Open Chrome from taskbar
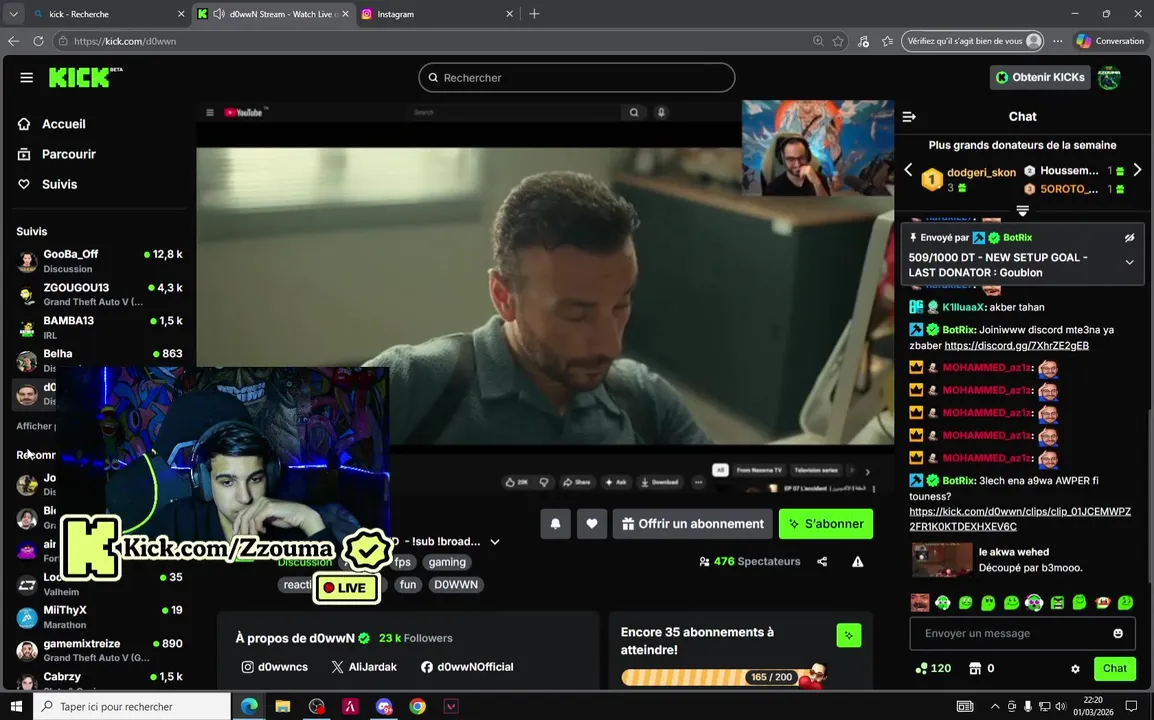This screenshot has height=720, width=1154. pos(417,707)
